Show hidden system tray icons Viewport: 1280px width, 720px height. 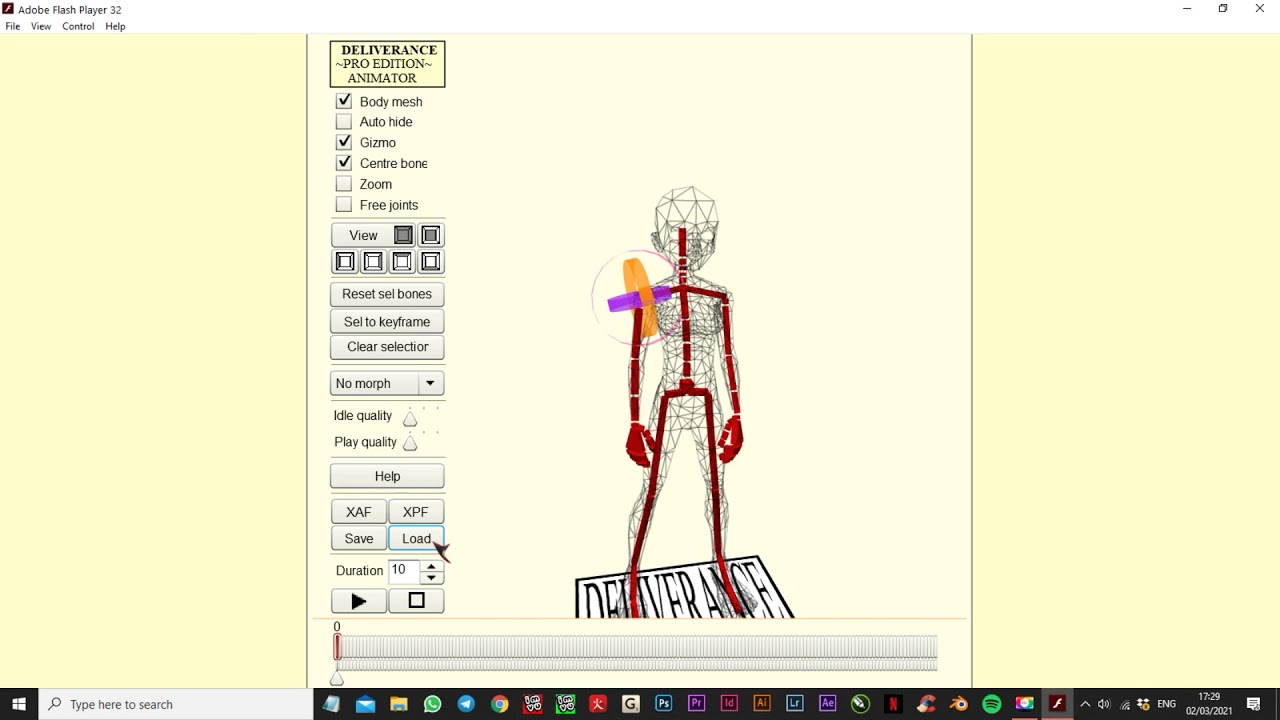pyautogui.click(x=1085, y=704)
